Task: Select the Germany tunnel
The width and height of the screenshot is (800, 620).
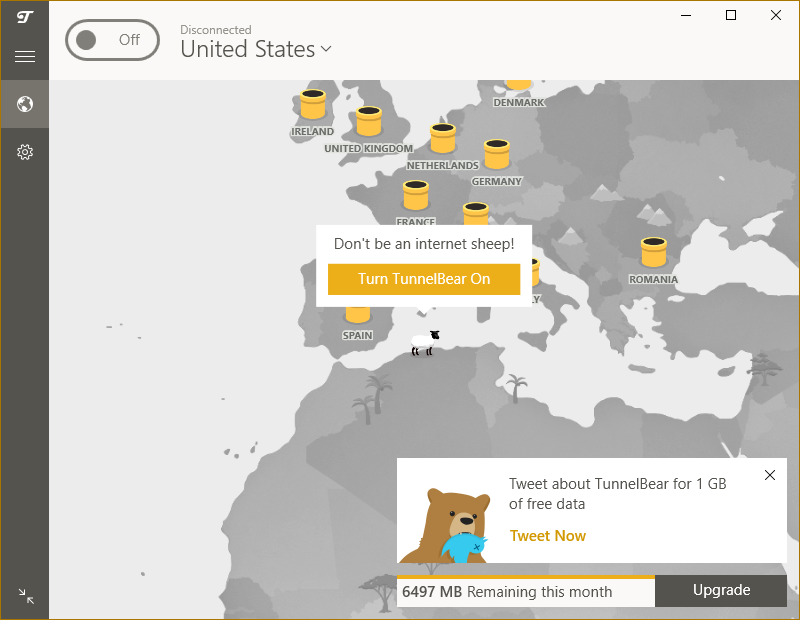Action: (496, 154)
